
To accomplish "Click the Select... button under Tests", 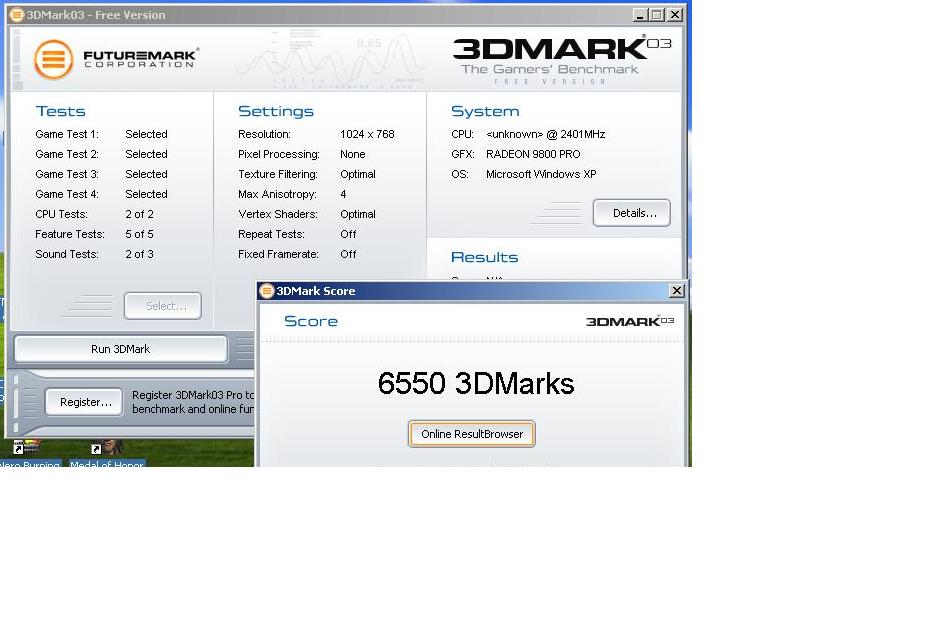I will coord(162,306).
